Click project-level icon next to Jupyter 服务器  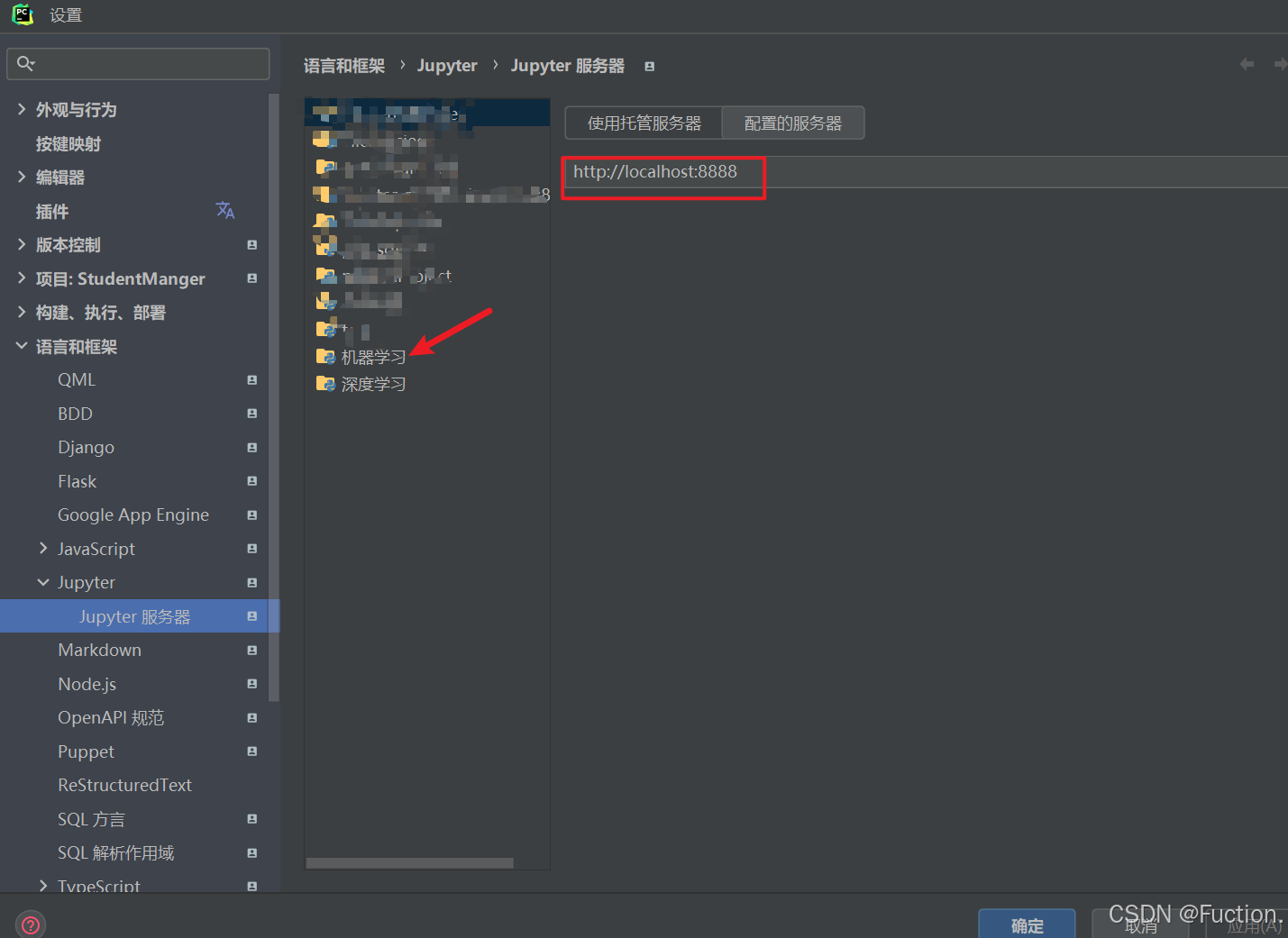(252, 616)
